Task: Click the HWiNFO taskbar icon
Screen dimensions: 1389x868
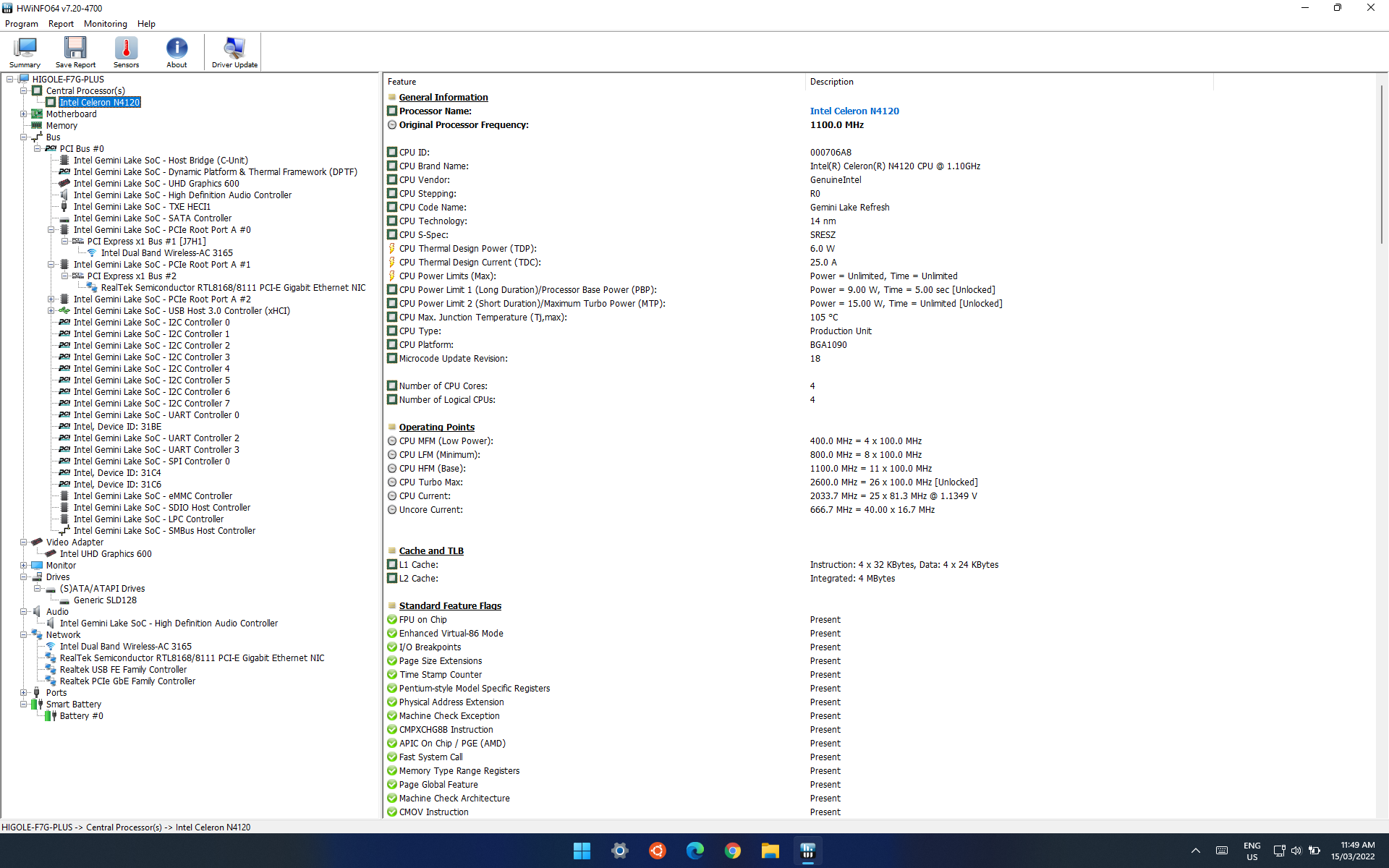Action: point(808,851)
